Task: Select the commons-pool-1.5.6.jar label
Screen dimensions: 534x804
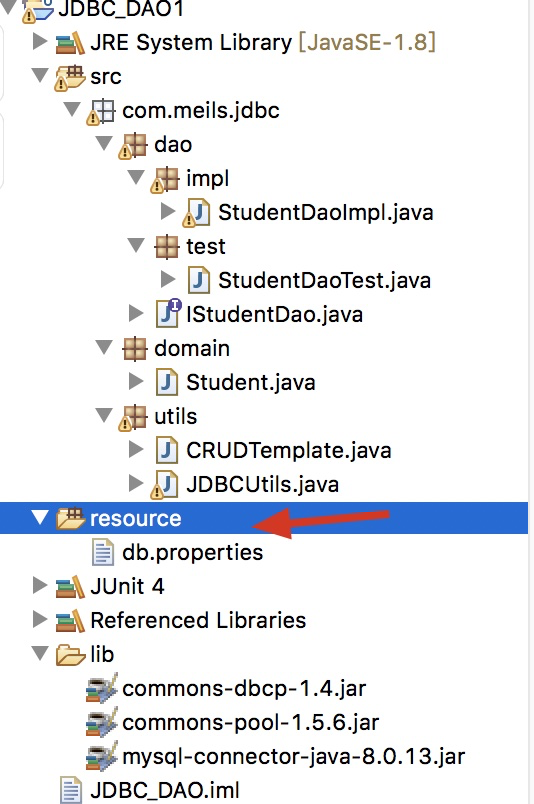Action: point(251,723)
